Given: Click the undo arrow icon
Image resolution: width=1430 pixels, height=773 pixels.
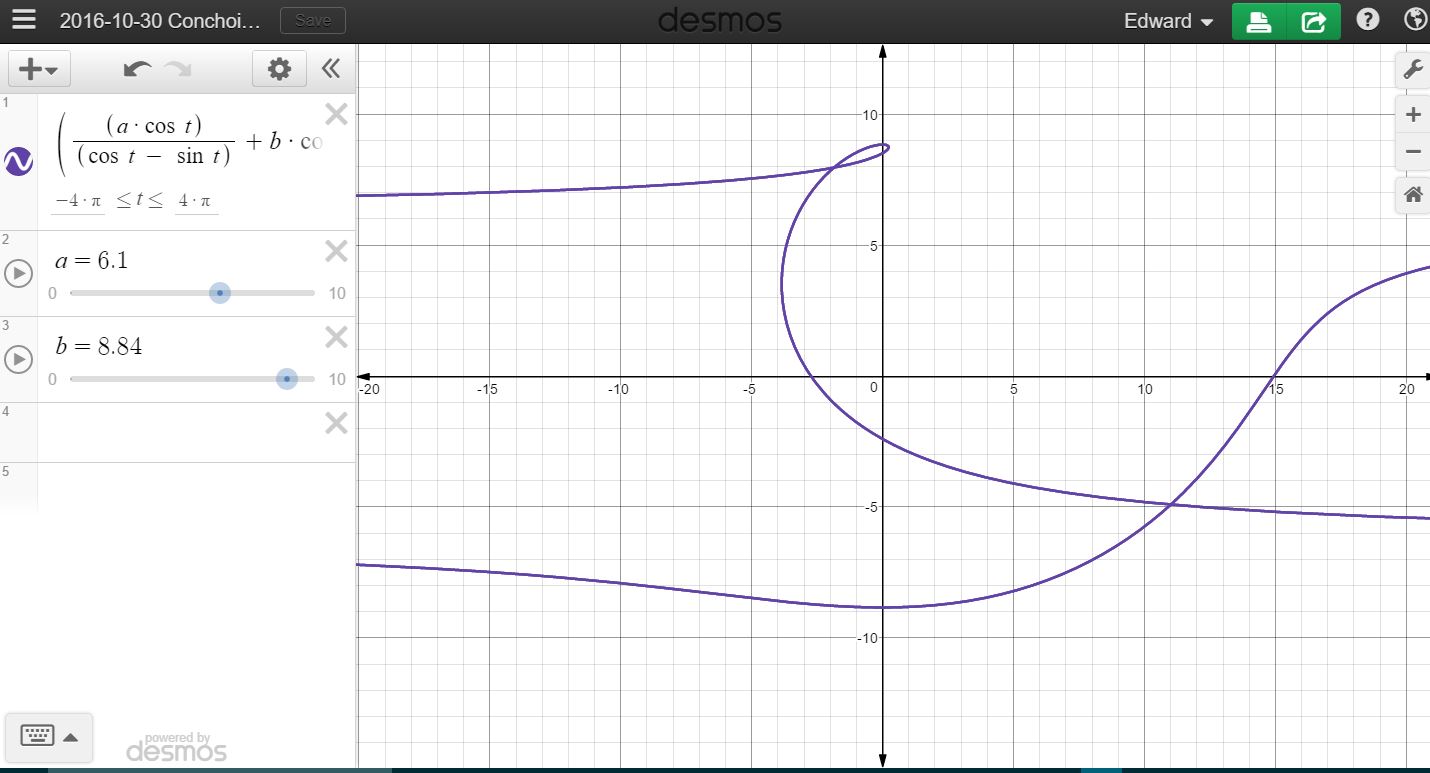Looking at the screenshot, I should [x=139, y=68].
